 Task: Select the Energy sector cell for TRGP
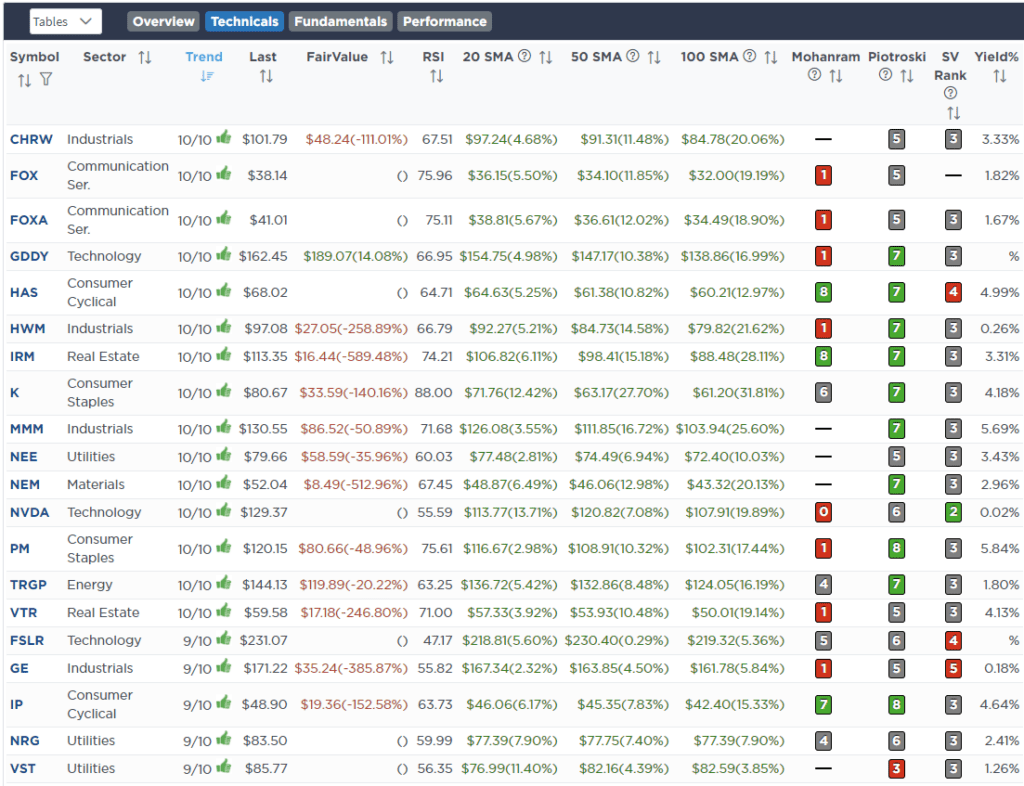tap(89, 585)
